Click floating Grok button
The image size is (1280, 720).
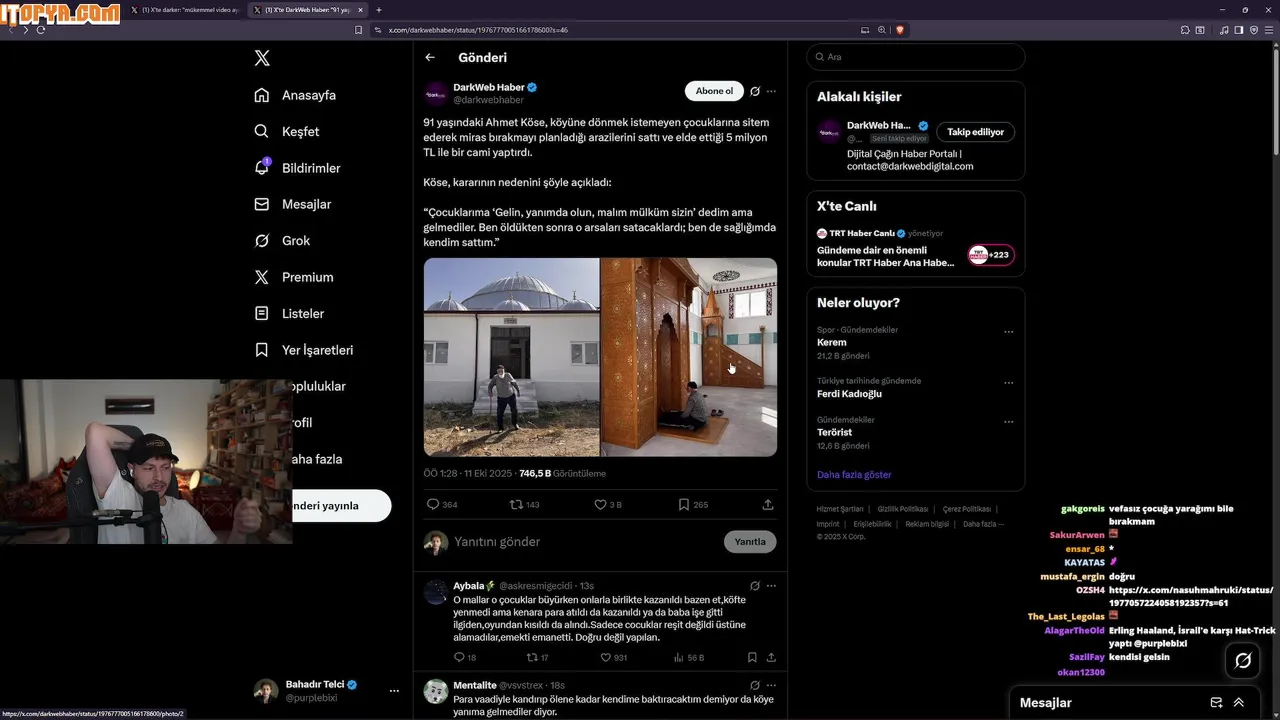point(1243,660)
